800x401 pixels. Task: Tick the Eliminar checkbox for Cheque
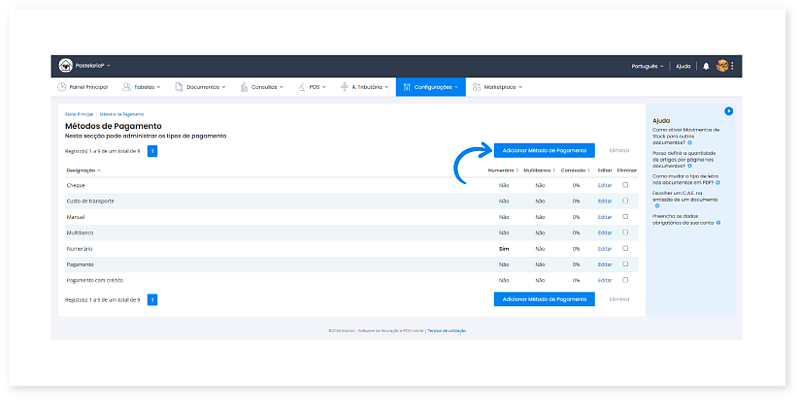(626, 185)
